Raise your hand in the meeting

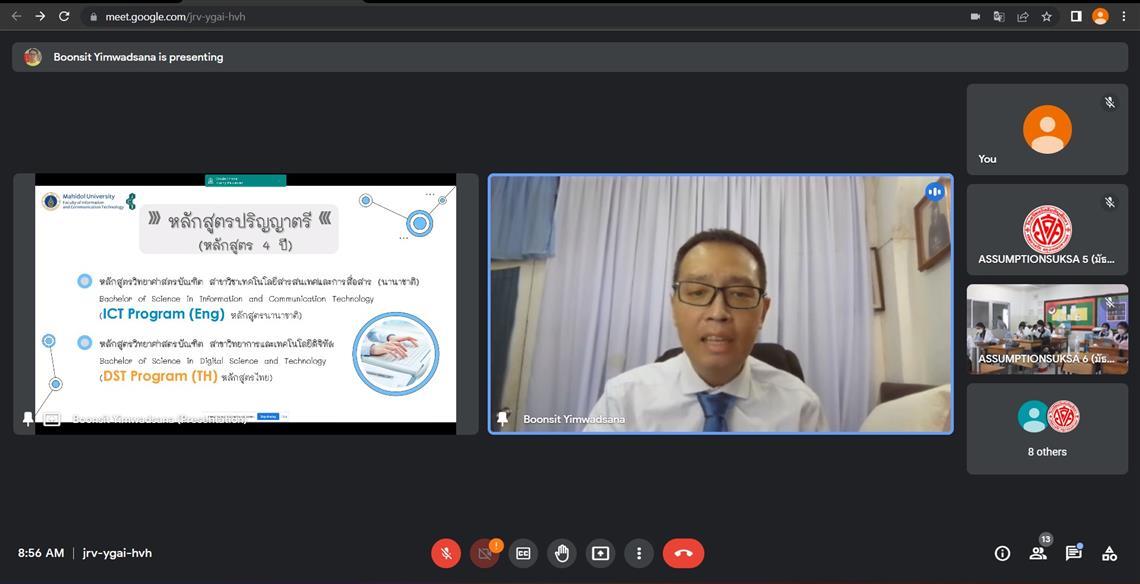[562, 553]
